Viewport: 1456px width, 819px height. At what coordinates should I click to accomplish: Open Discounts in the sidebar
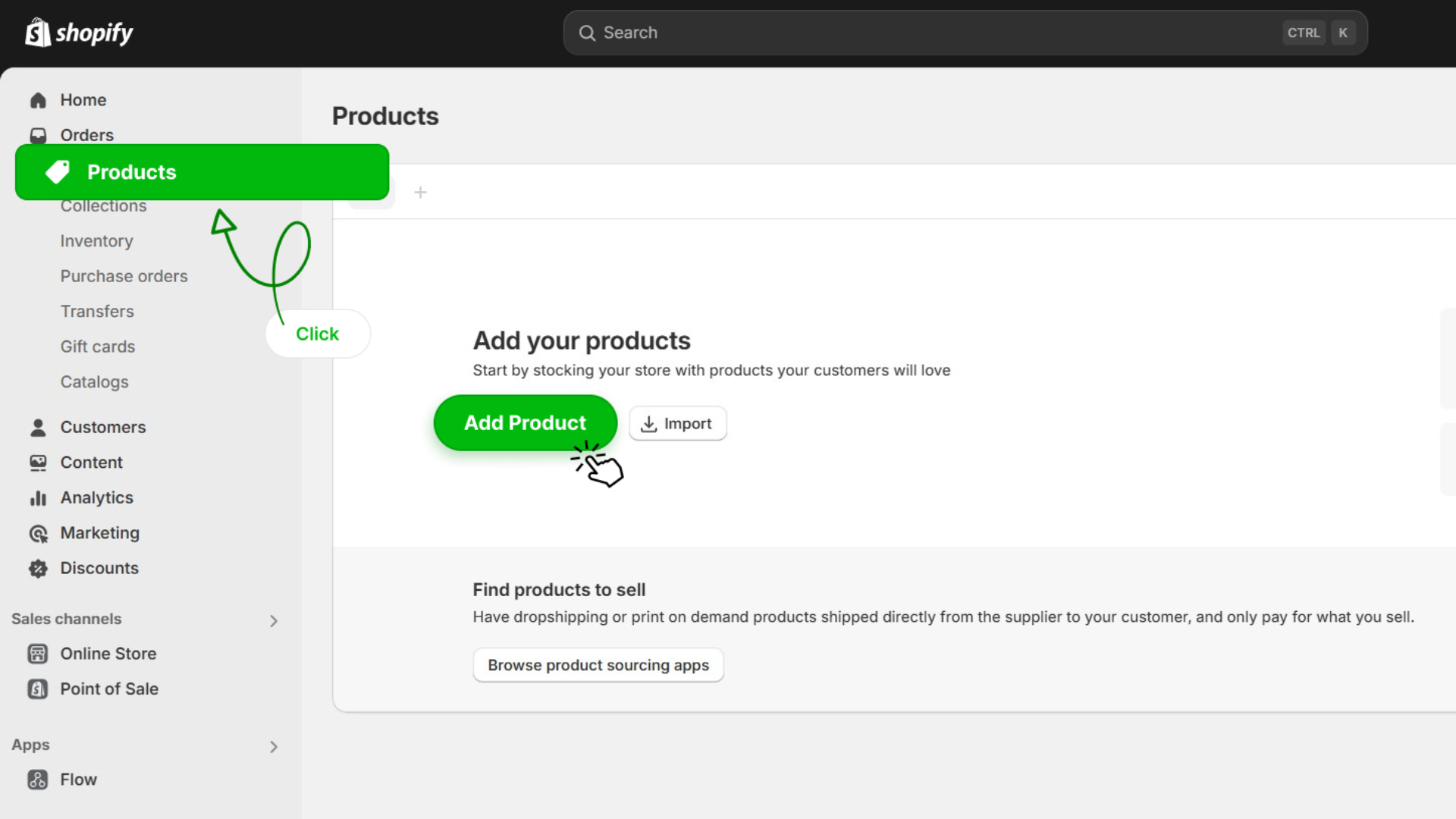(99, 568)
